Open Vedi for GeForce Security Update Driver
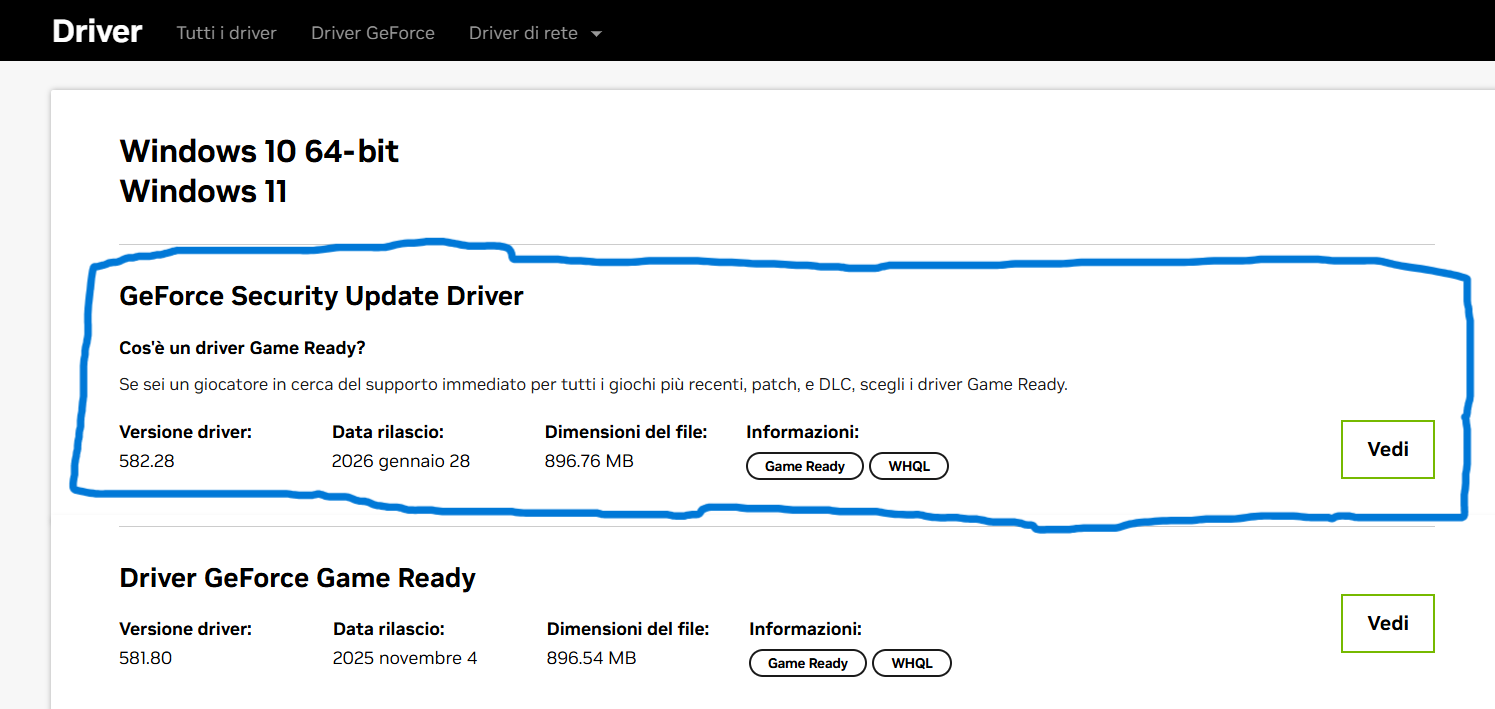 click(1388, 449)
